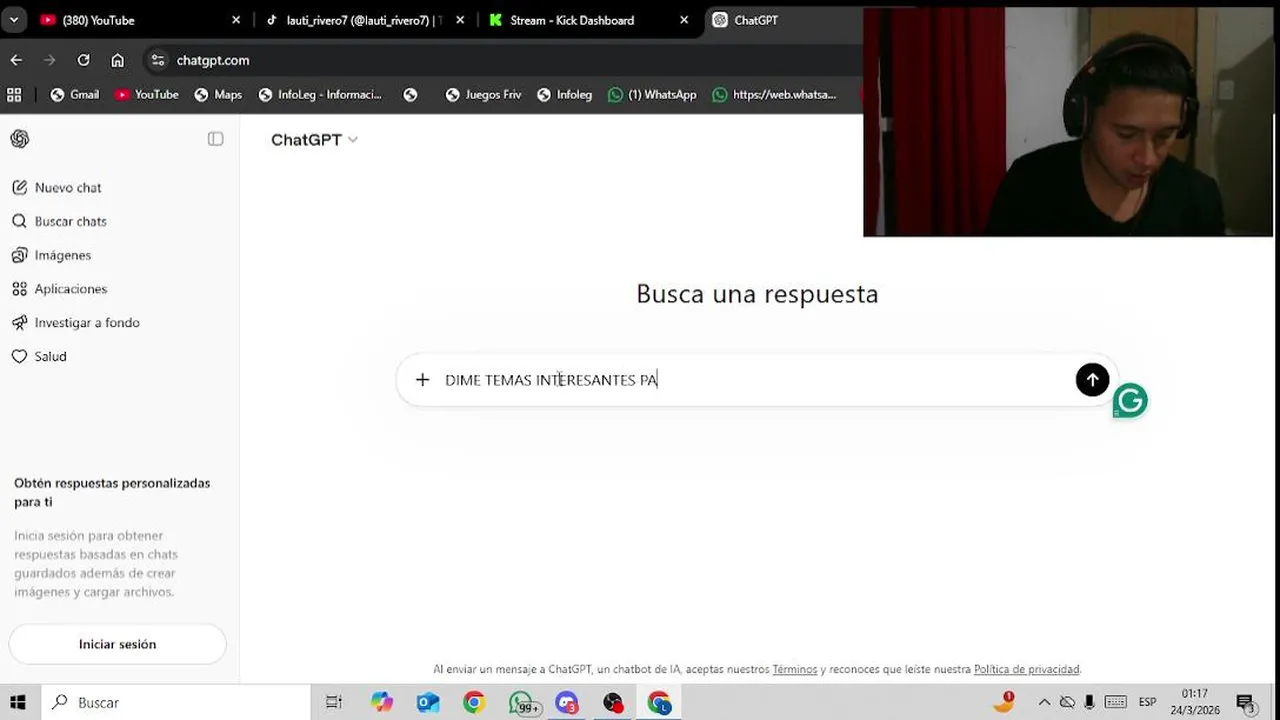Close the YouTube tab
The width and height of the screenshot is (1280, 720).
coord(236,20)
